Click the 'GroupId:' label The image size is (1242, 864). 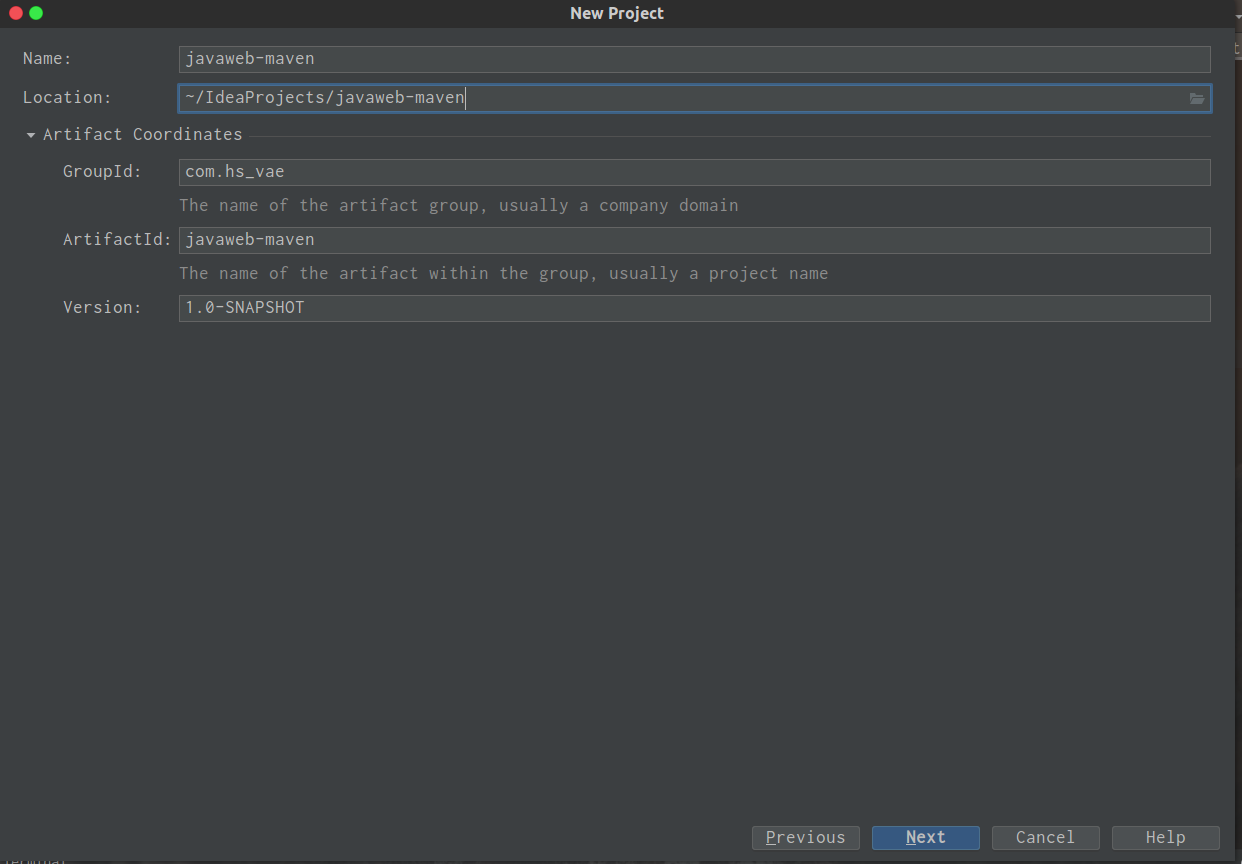103,172
